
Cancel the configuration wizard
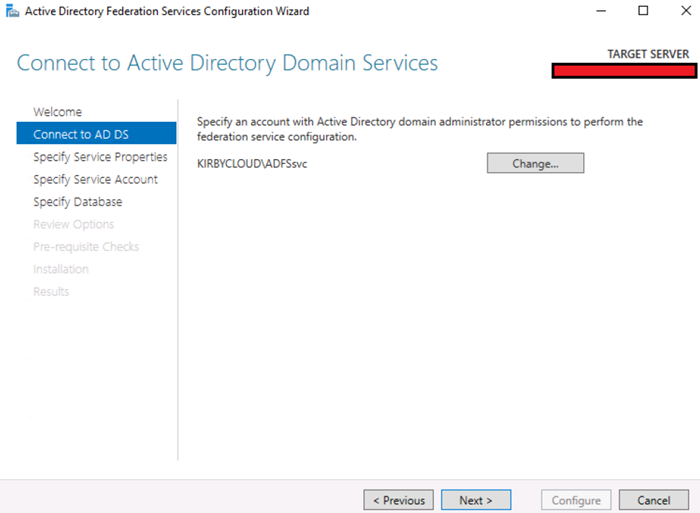tap(654, 500)
